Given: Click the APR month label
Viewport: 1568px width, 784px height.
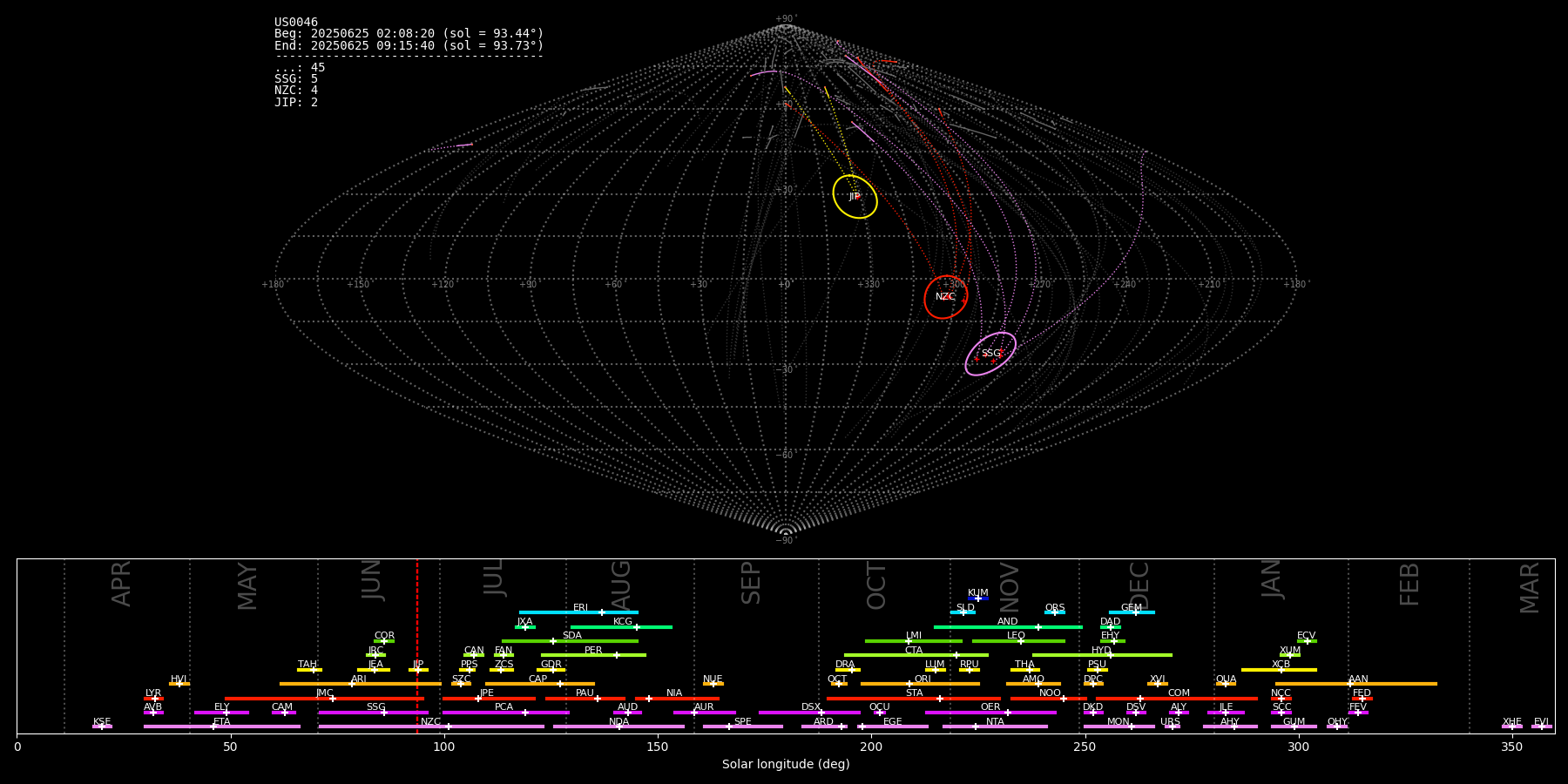Looking at the screenshot, I should (121, 584).
